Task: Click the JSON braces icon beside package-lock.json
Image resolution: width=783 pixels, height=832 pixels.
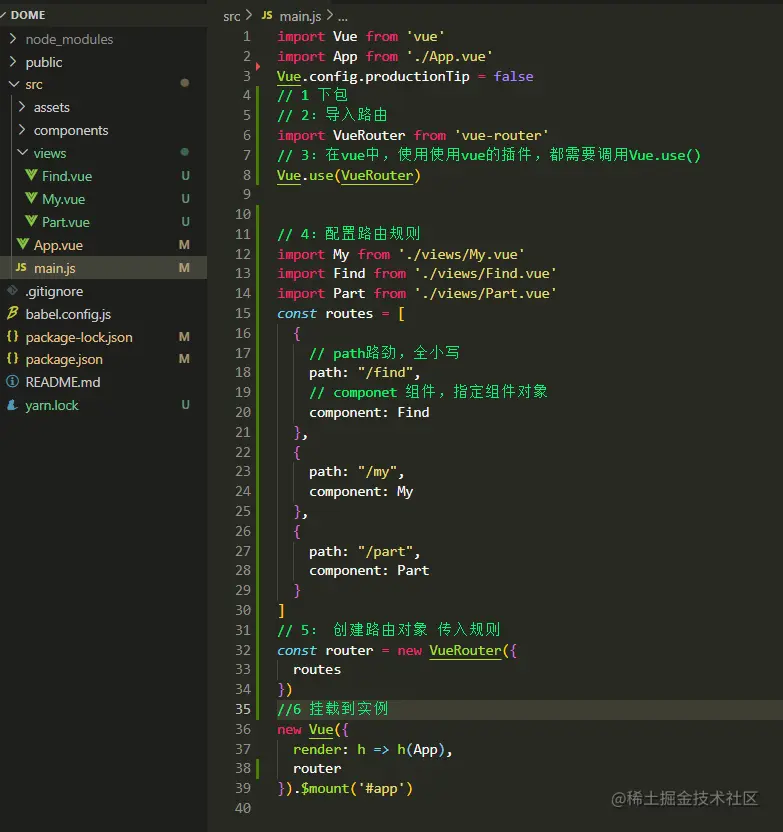Action: coord(12,336)
